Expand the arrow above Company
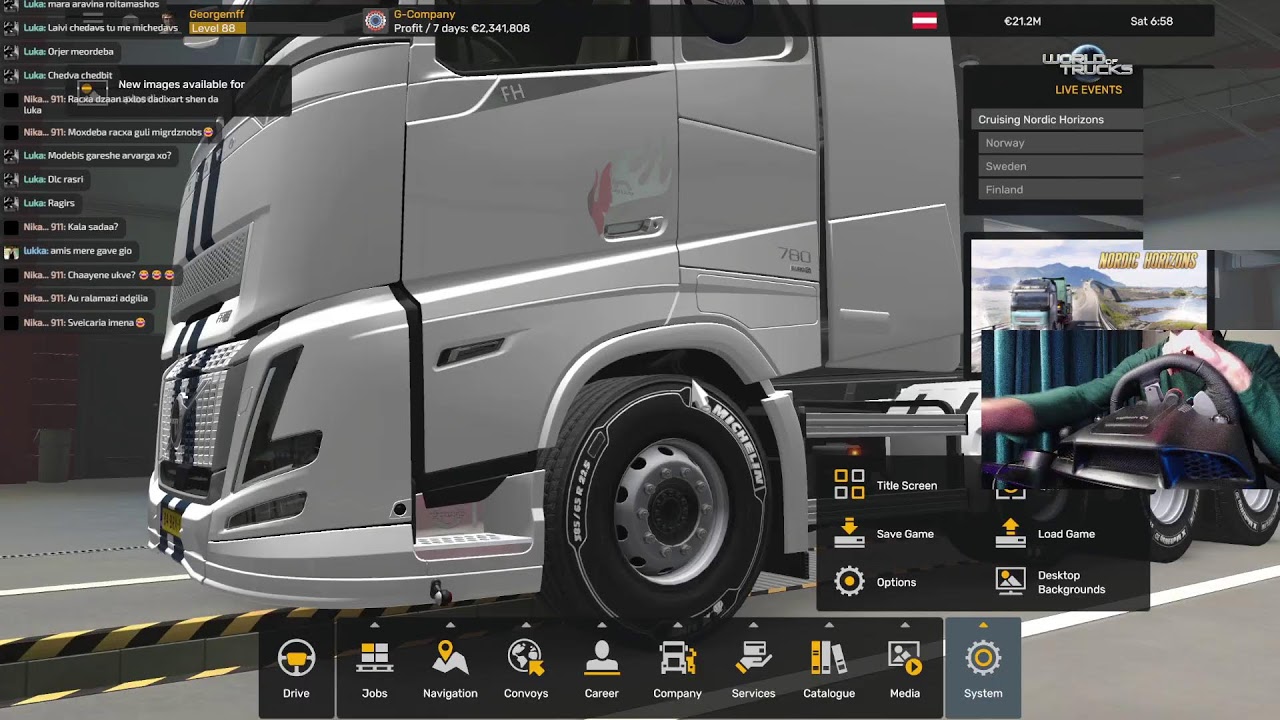 (x=677, y=625)
